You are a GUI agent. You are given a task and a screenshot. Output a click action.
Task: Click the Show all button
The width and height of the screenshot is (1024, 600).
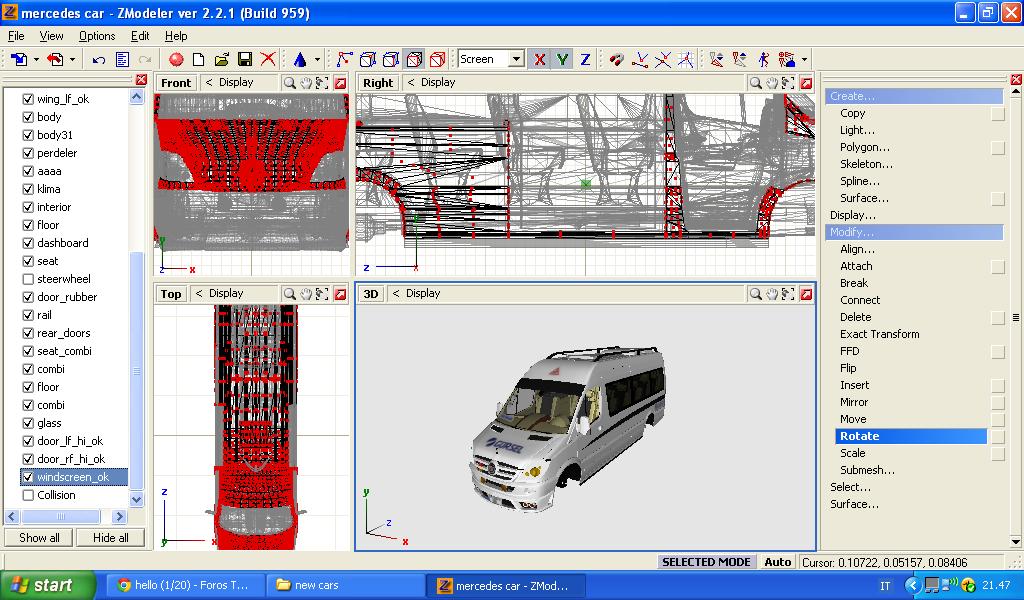click(x=39, y=538)
